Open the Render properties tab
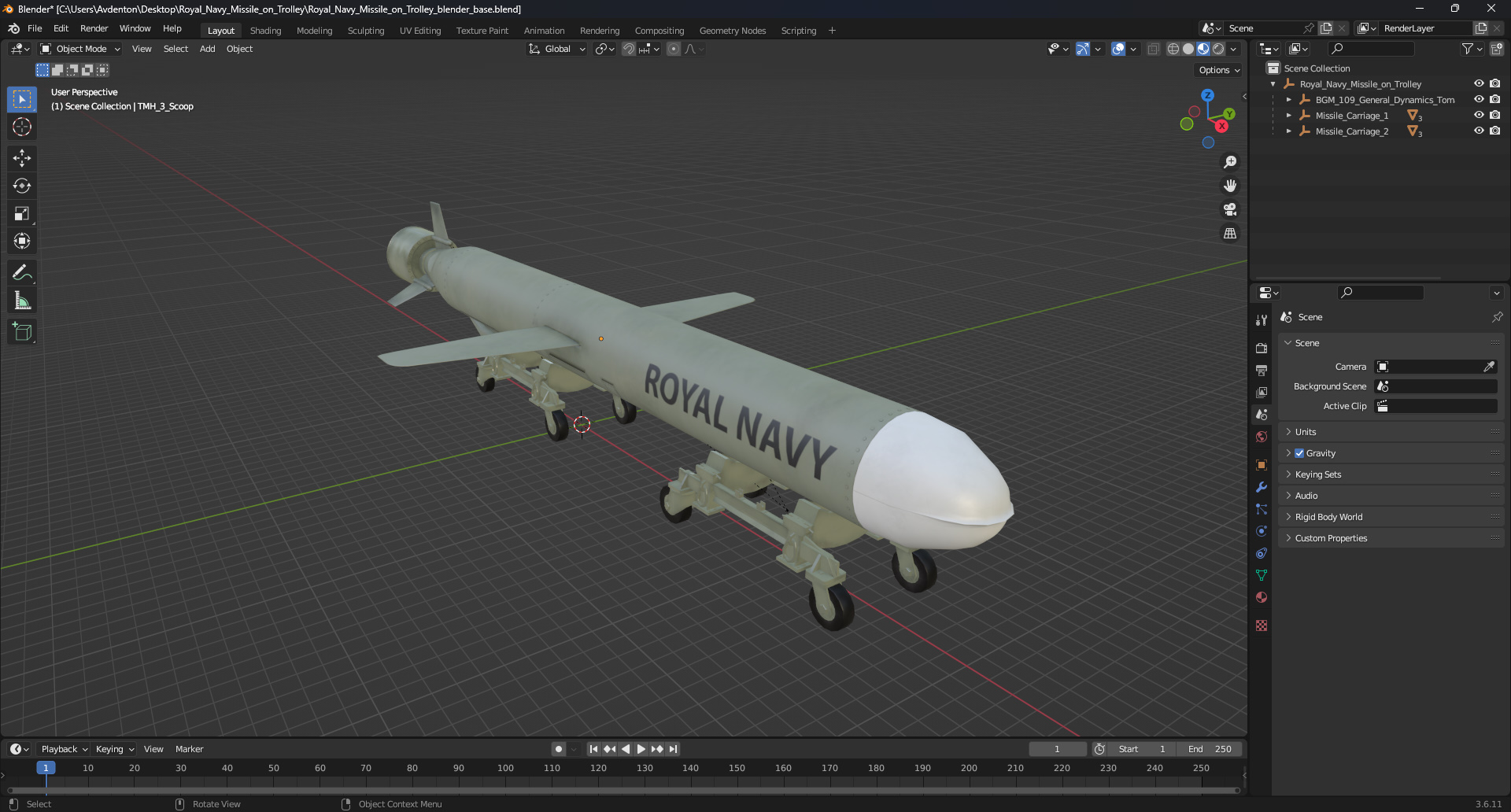The height and width of the screenshot is (812, 1511). (1262, 348)
